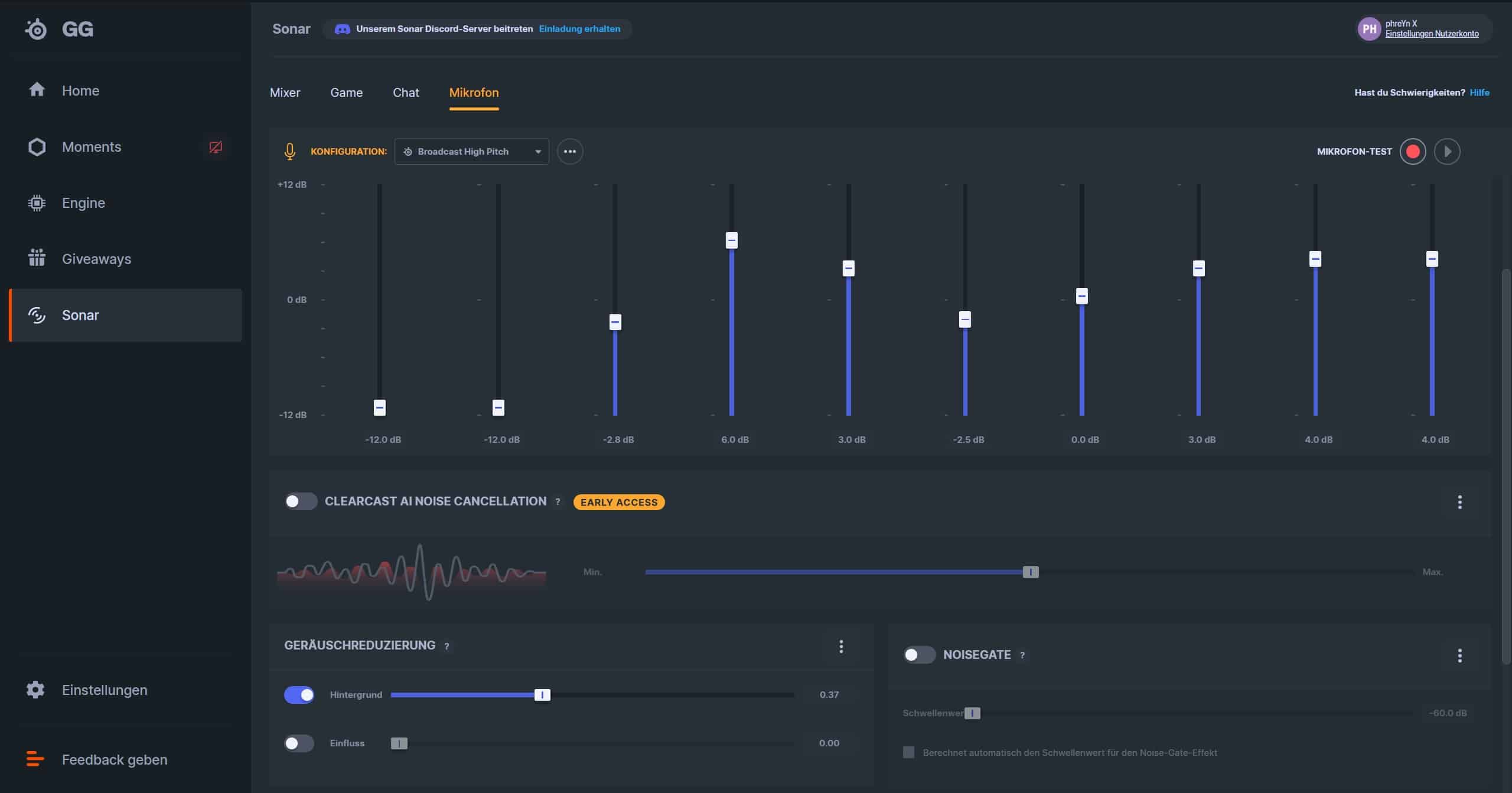The width and height of the screenshot is (1512, 793).
Task: Open the Broadcast High Pitch configuration dropdown
Action: pyautogui.click(x=471, y=152)
